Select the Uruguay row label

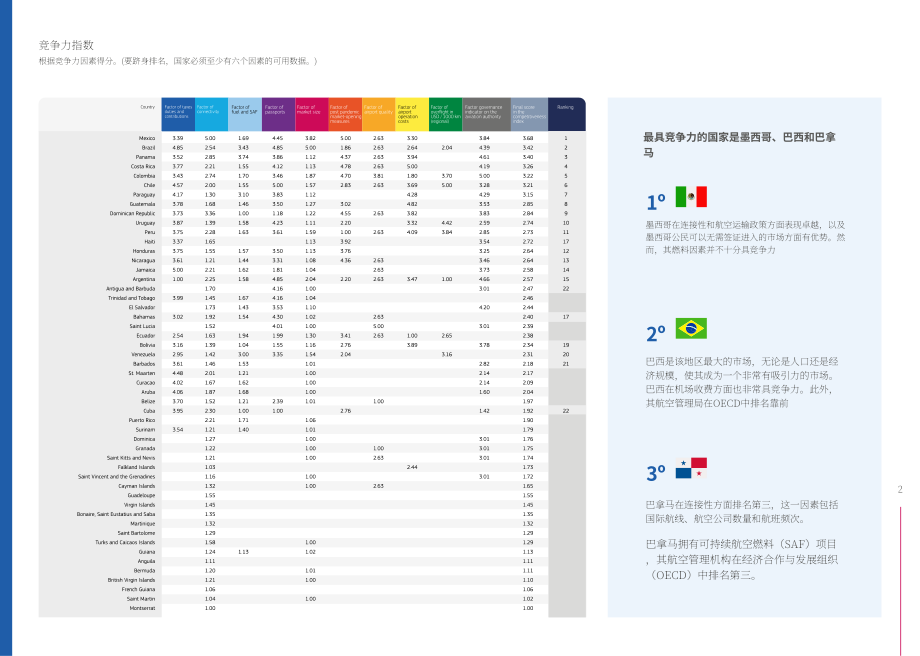click(146, 223)
